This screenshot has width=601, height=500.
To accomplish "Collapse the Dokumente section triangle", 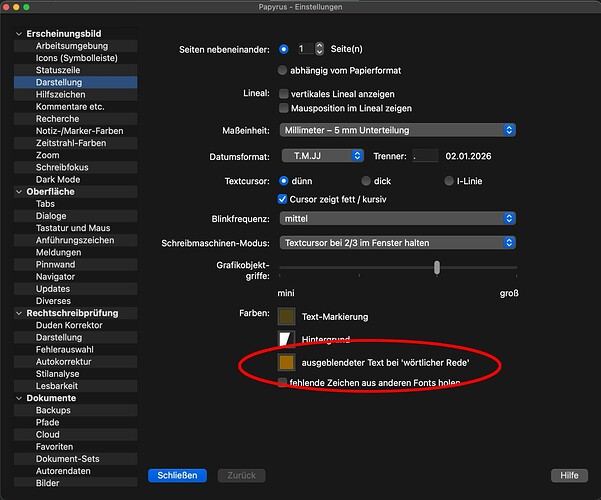I will [17, 398].
